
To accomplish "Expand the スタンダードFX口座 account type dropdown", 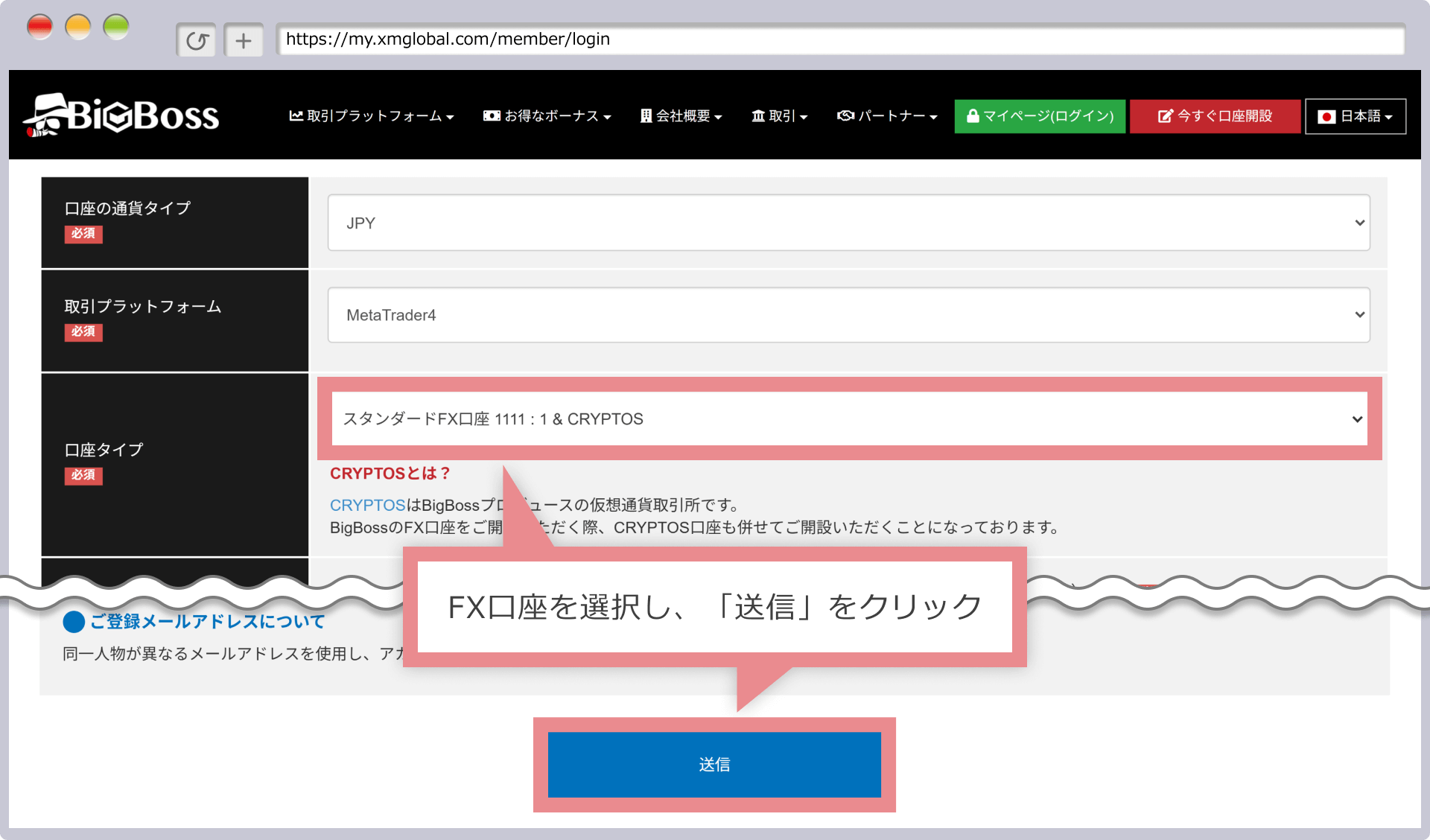I will 849,419.
